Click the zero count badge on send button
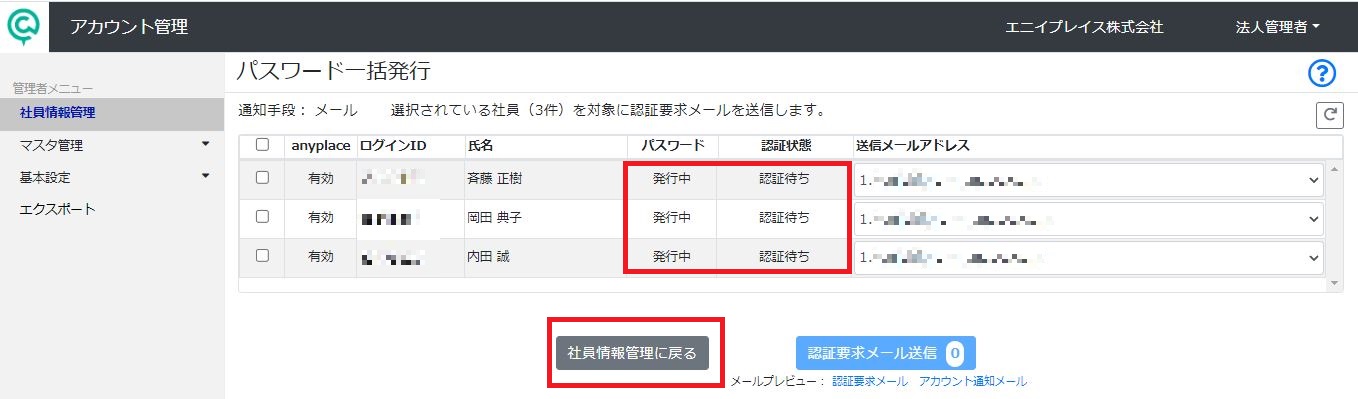 coord(954,353)
